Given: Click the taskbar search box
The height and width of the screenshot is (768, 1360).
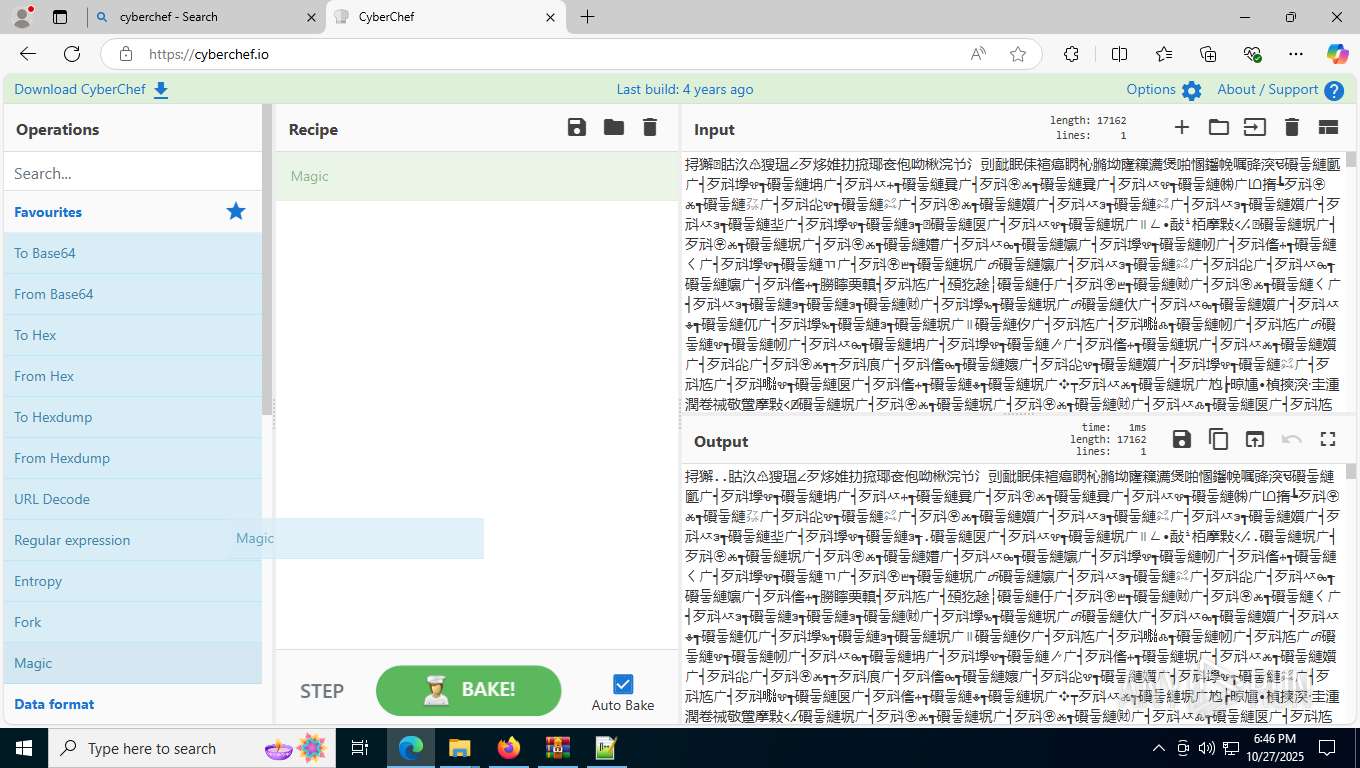Looking at the screenshot, I should click(x=192, y=748).
